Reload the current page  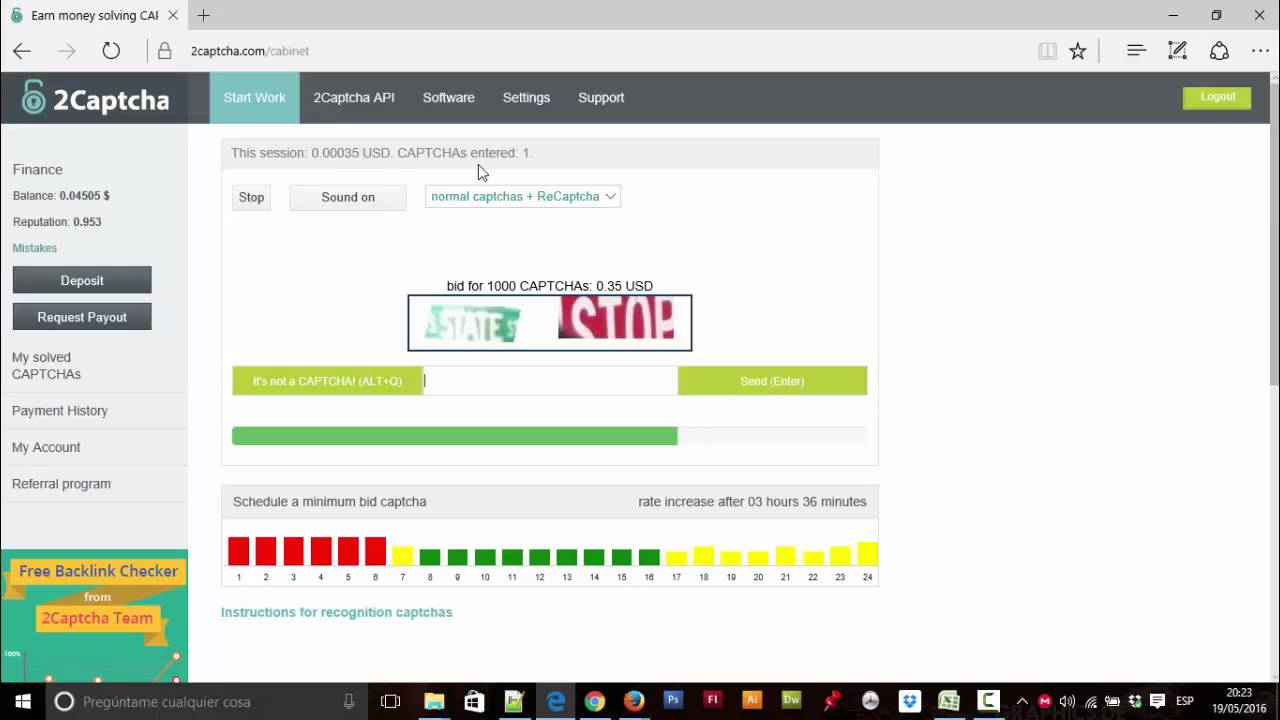[111, 51]
